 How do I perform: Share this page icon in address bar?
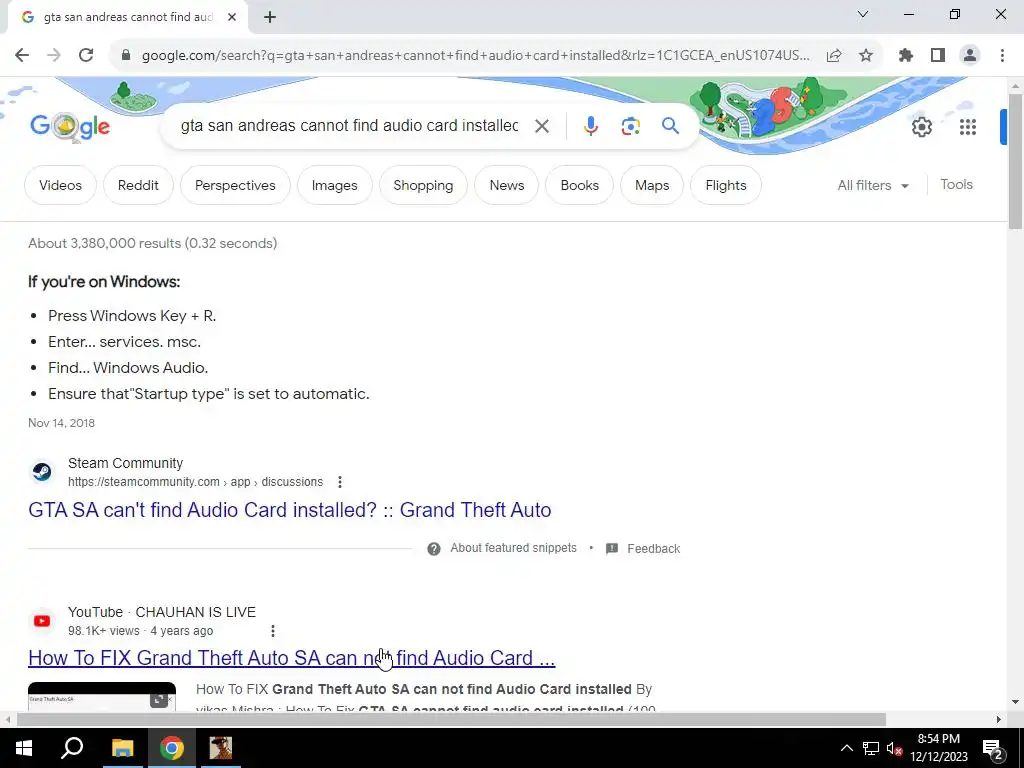(834, 56)
